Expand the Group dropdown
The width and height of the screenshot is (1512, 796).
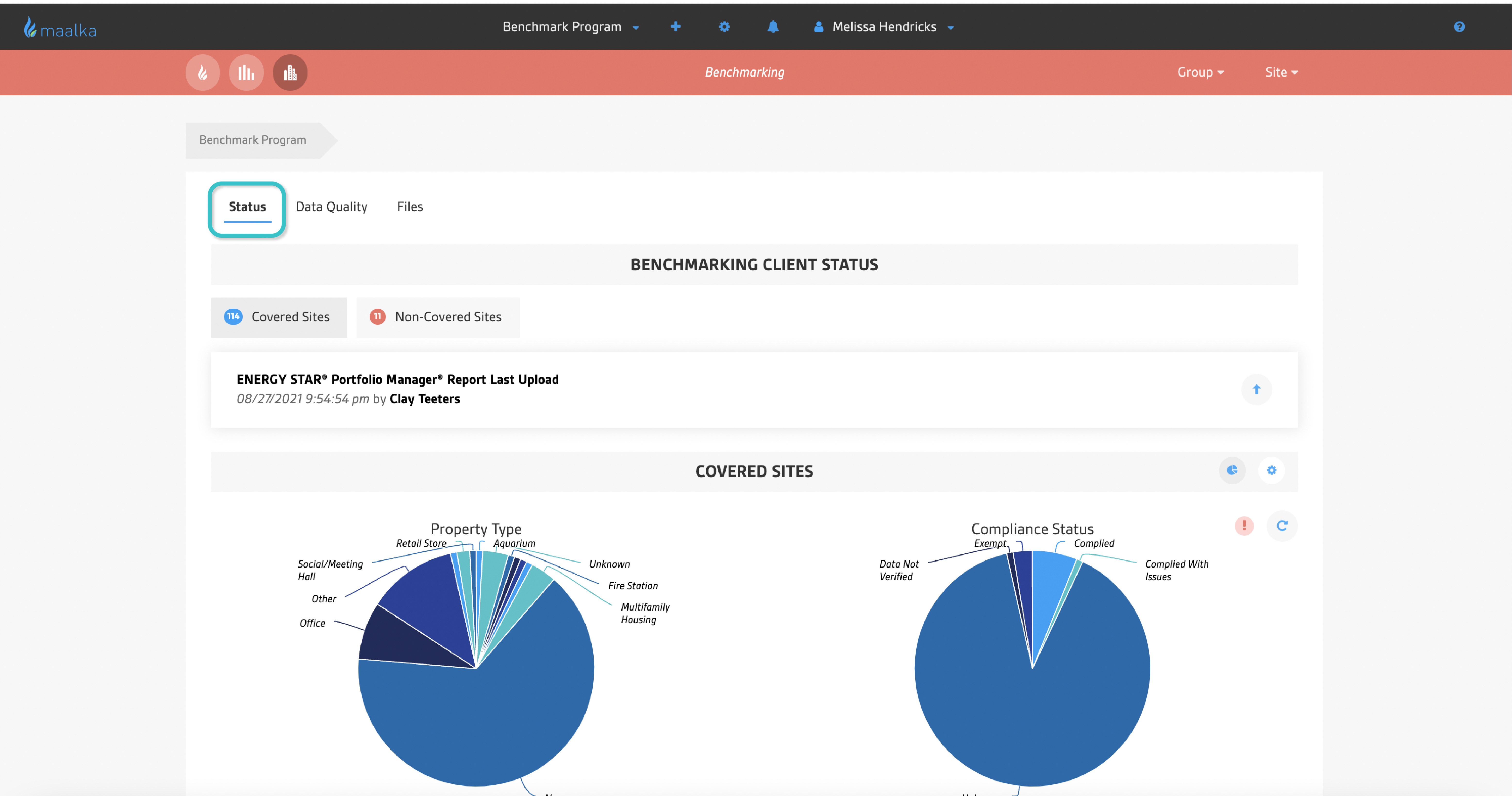pos(1200,72)
